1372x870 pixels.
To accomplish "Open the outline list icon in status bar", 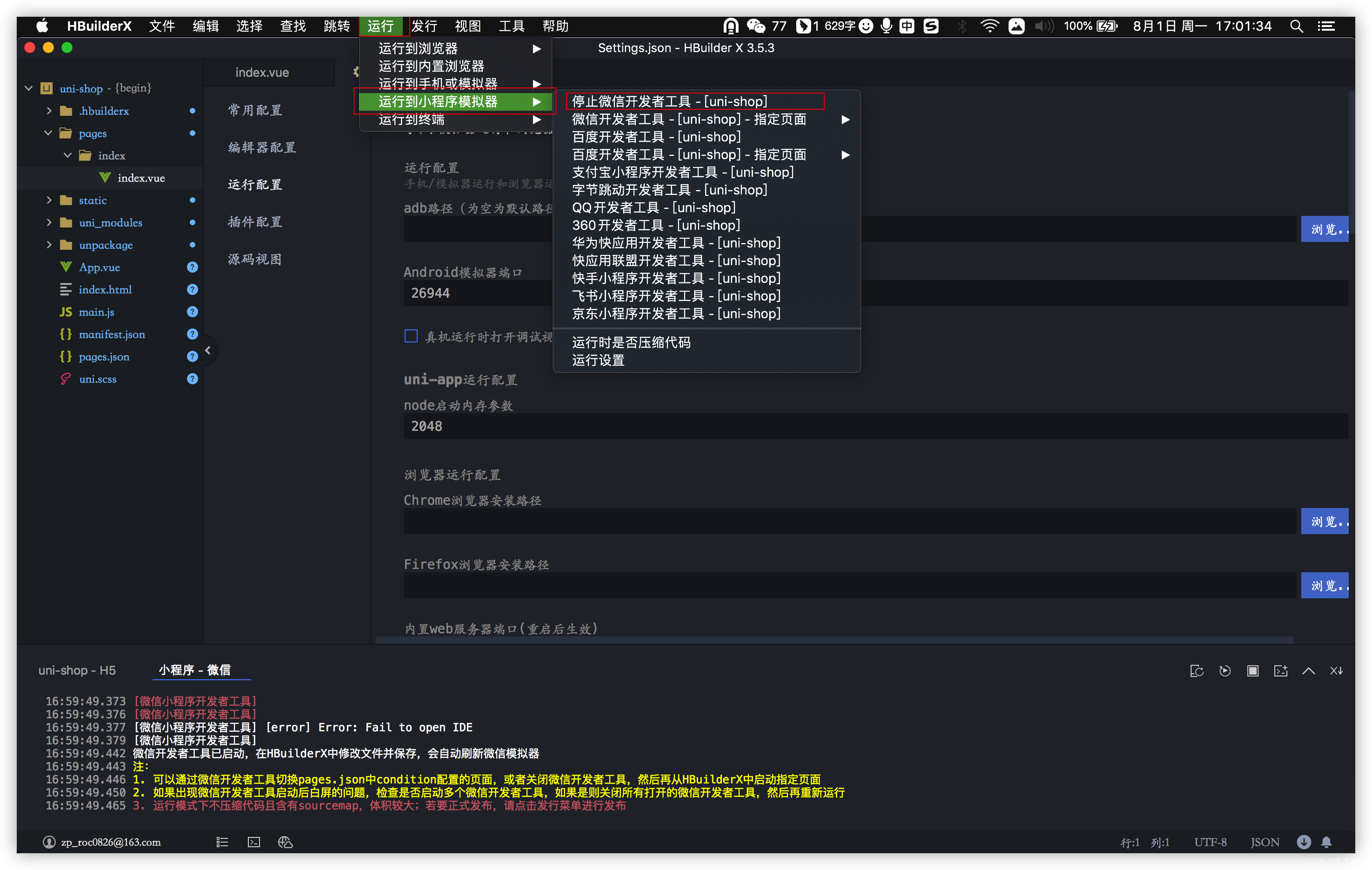I will pyautogui.click(x=222, y=842).
